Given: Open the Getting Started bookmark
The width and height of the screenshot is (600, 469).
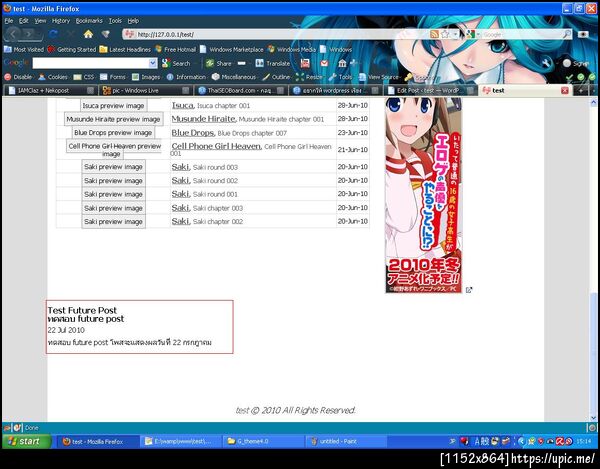Looking at the screenshot, I should [x=72, y=49].
